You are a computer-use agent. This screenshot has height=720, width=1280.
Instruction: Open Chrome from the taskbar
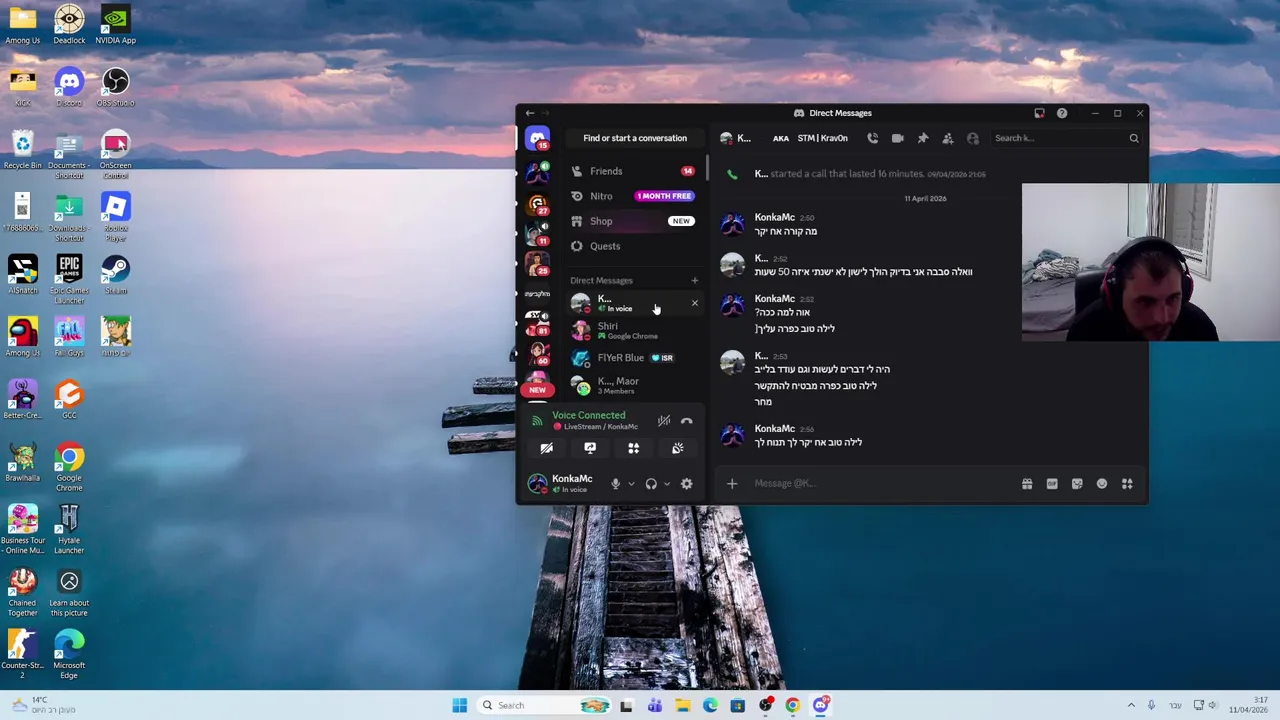point(792,705)
